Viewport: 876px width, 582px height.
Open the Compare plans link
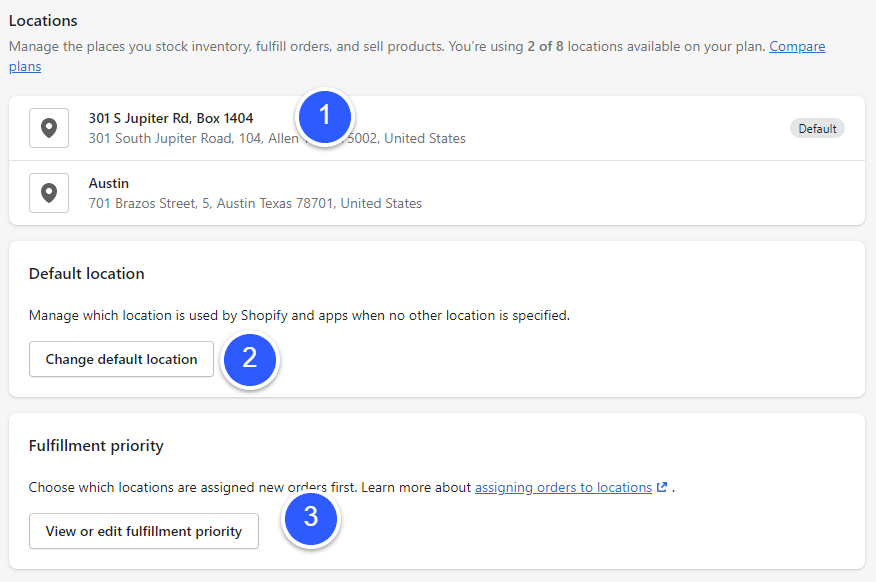point(797,46)
